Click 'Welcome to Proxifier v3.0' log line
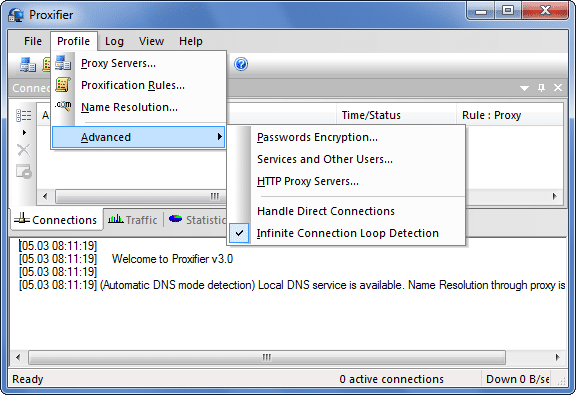The width and height of the screenshot is (576, 395). (172, 259)
